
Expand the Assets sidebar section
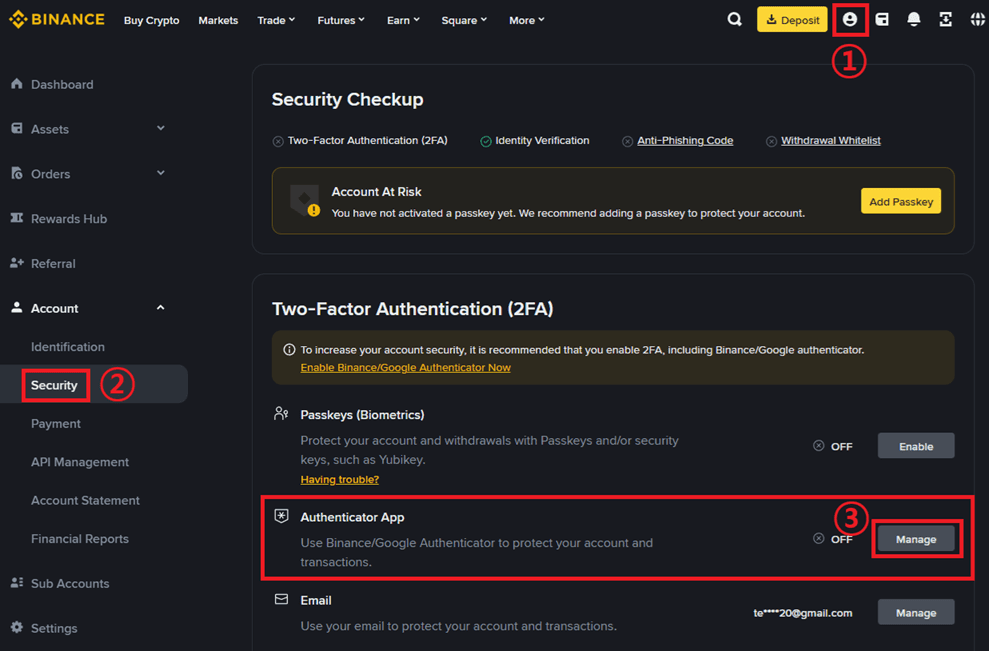click(x=161, y=129)
